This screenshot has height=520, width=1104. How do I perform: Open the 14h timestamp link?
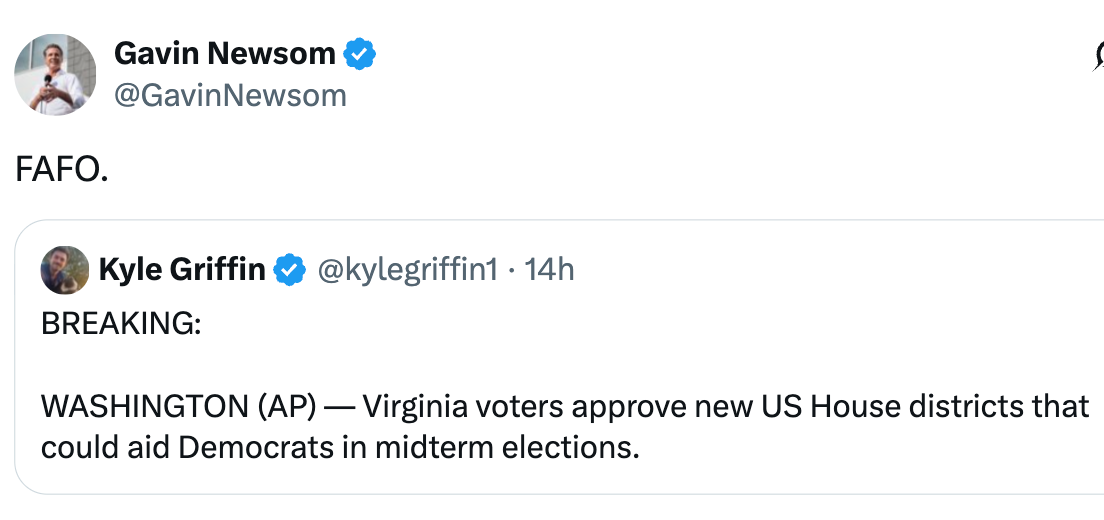click(x=549, y=269)
